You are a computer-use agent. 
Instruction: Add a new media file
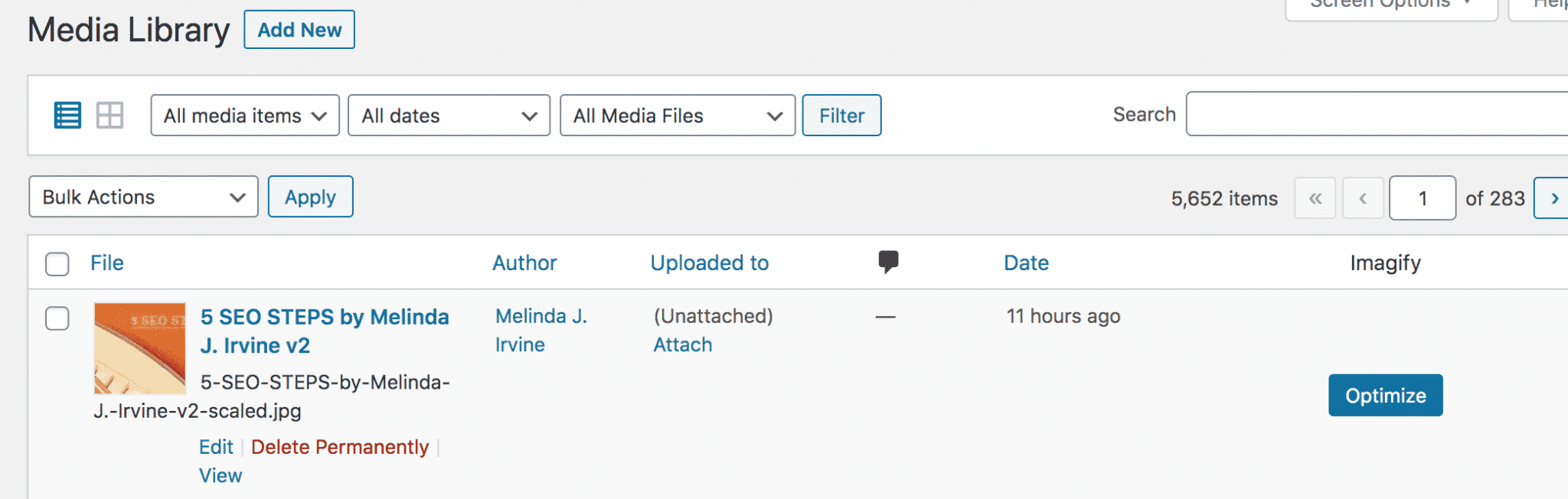[x=299, y=29]
